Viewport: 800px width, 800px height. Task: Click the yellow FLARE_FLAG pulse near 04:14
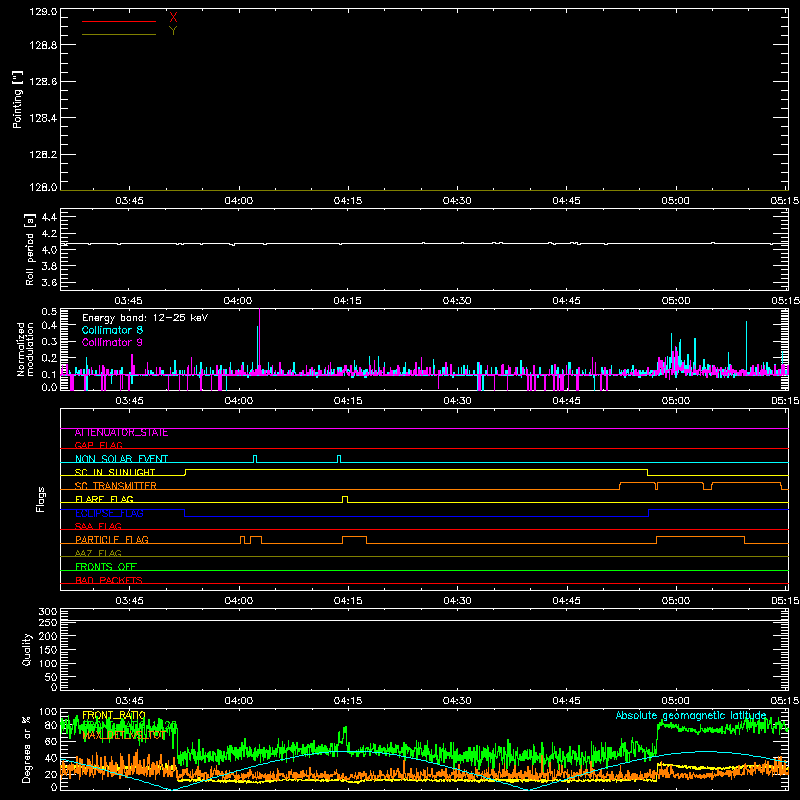pos(345,499)
